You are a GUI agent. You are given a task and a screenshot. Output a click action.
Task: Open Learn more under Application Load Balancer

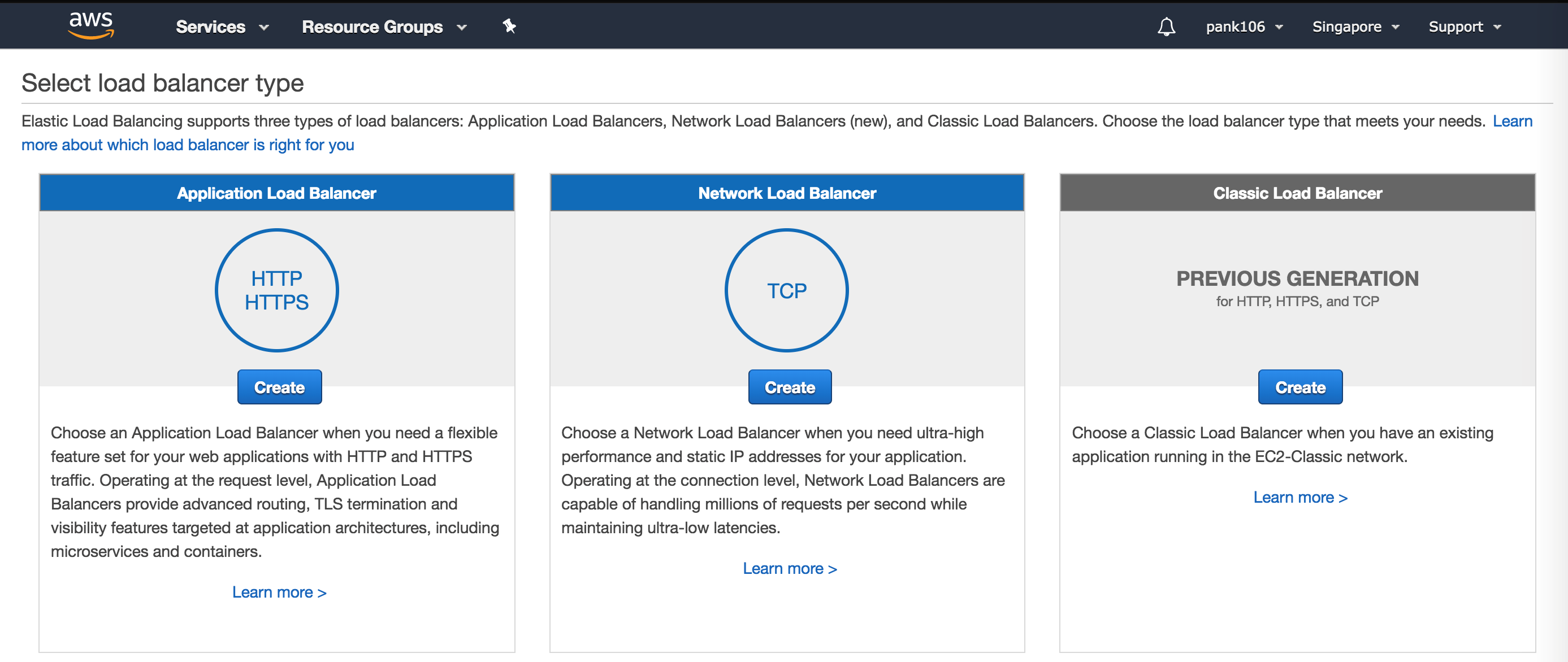(x=279, y=592)
